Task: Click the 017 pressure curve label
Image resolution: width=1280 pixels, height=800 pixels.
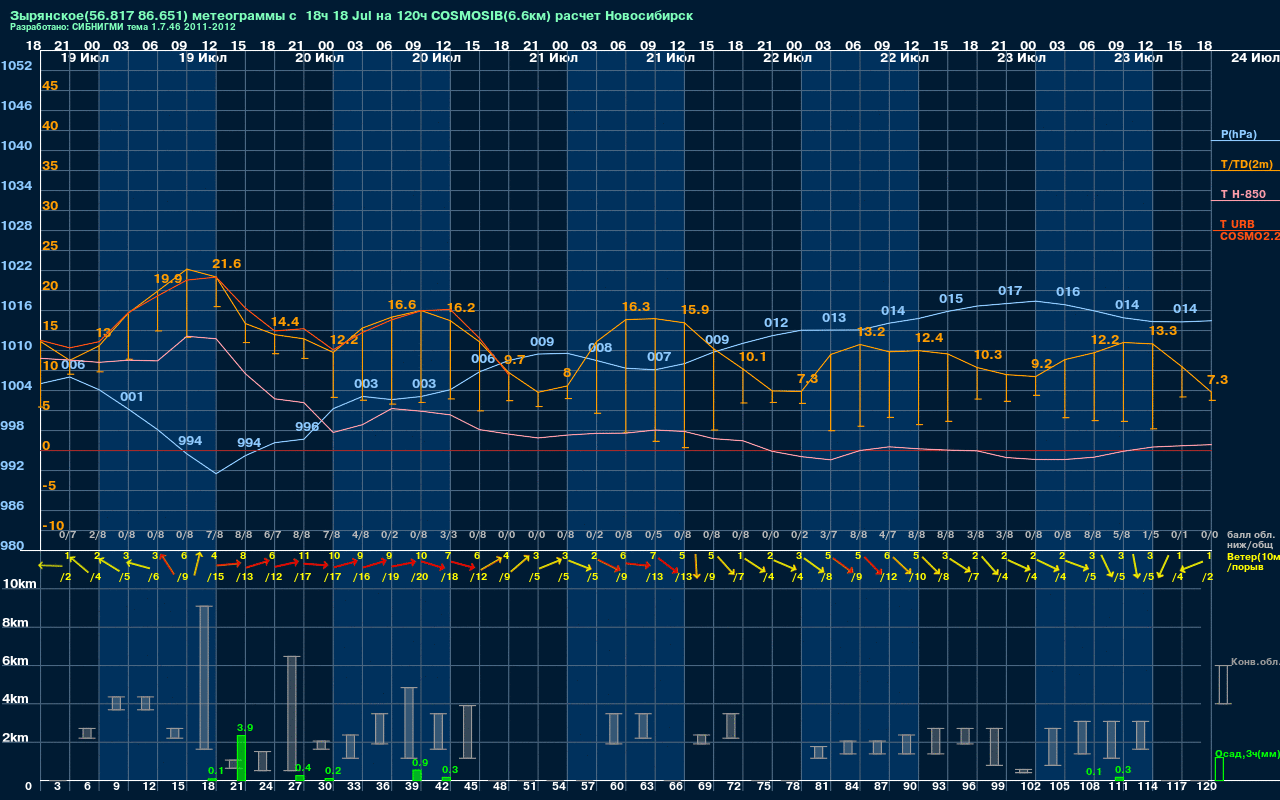Action: 1010,291
